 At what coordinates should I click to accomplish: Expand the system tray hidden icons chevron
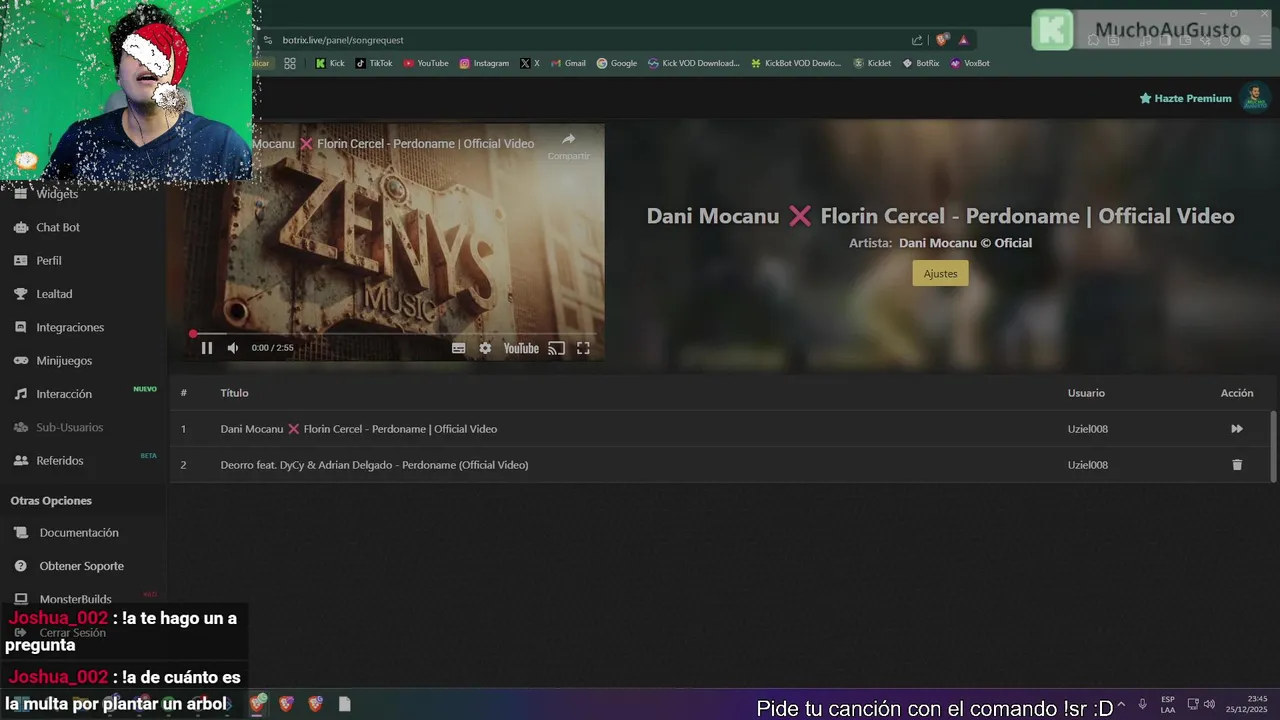tap(1121, 705)
